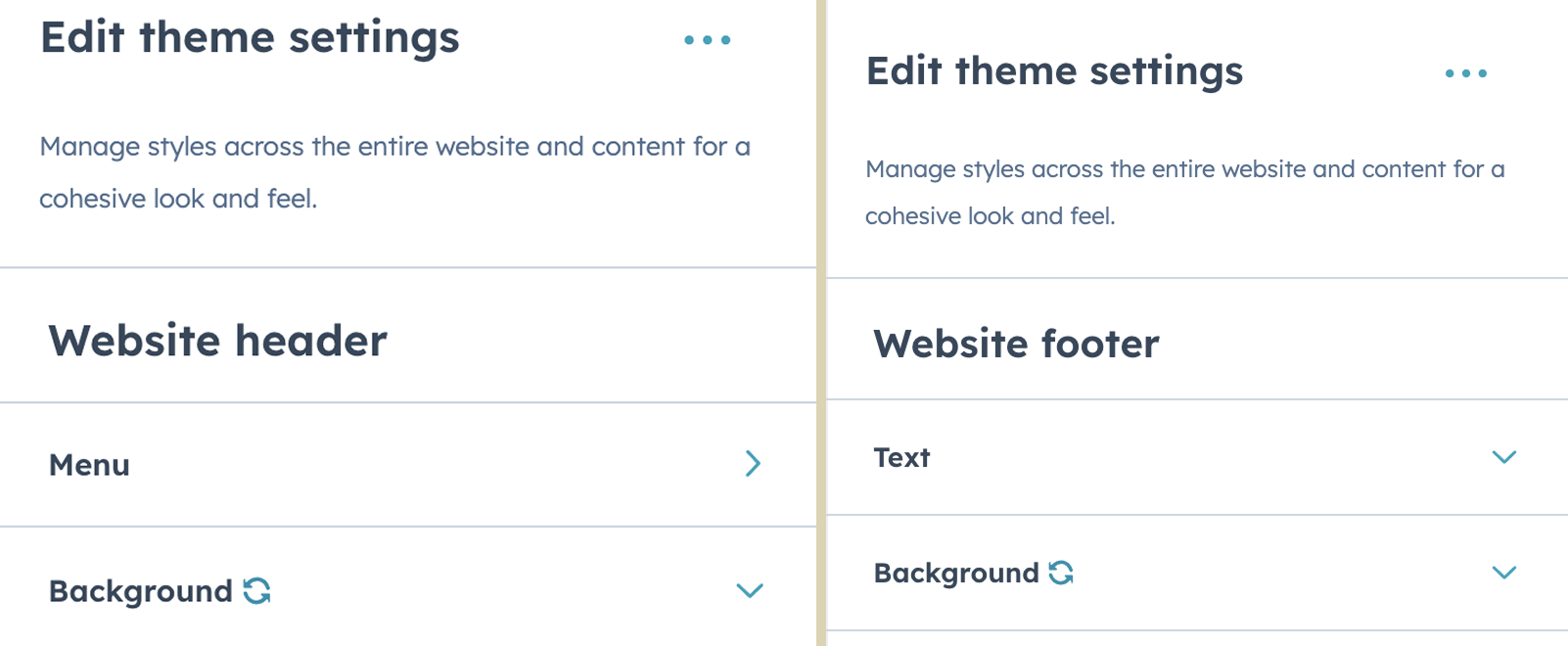Expand header Background with its chevron
Screen dimensions: 1568x646
tap(750, 590)
